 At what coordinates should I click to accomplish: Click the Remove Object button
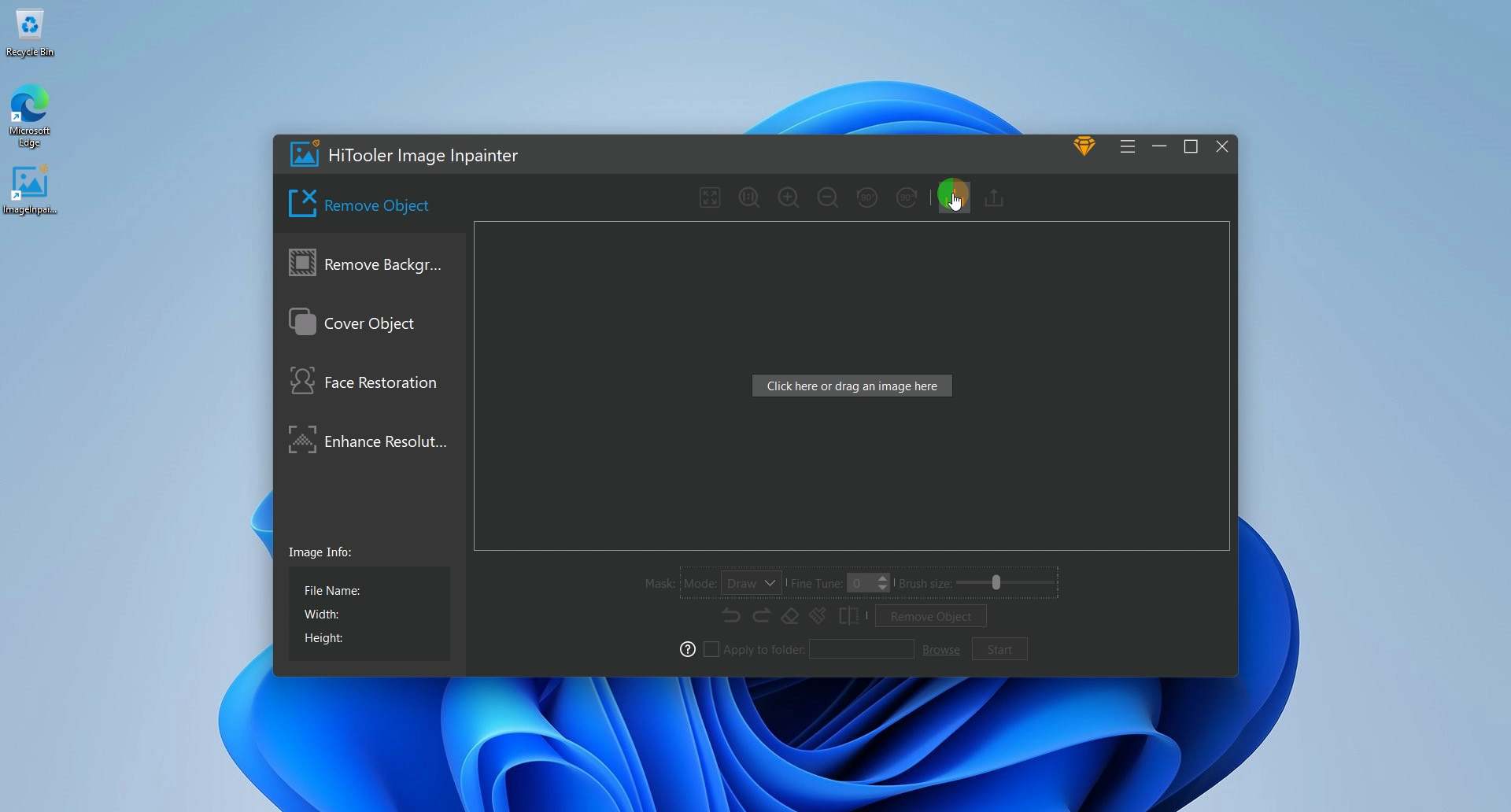click(929, 616)
